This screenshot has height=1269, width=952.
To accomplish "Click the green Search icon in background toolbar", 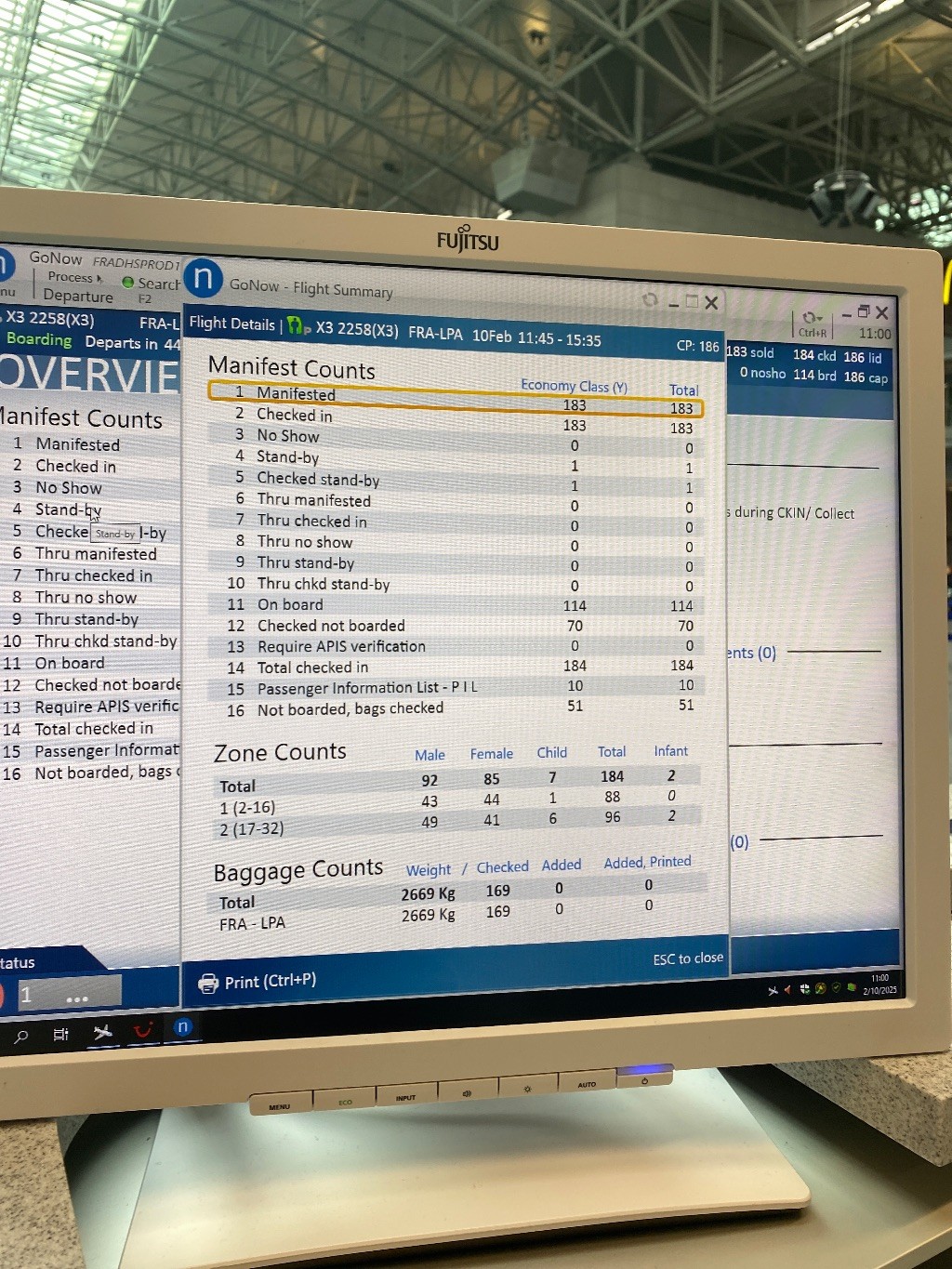I will [x=128, y=282].
